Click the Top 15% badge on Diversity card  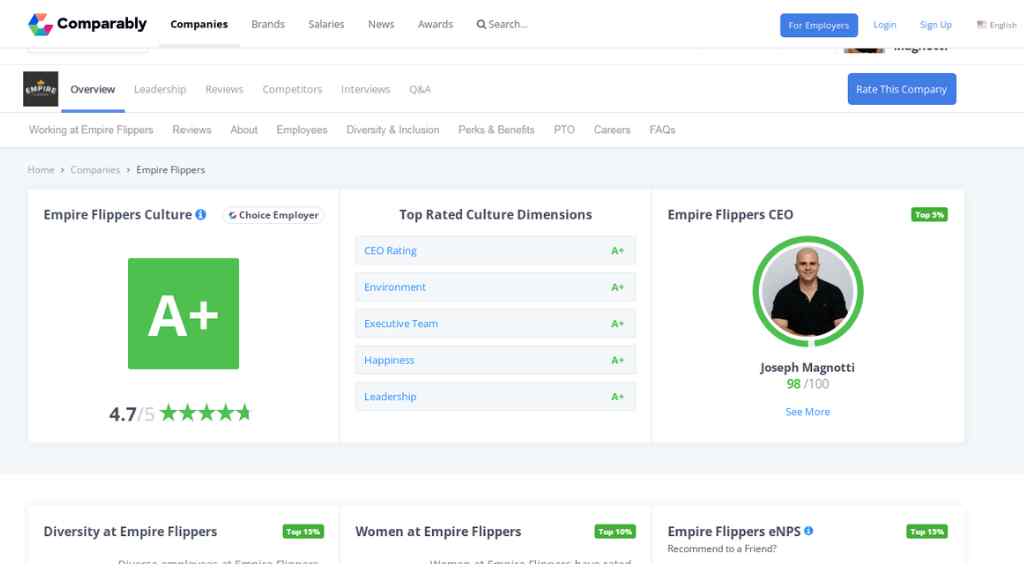tap(303, 532)
